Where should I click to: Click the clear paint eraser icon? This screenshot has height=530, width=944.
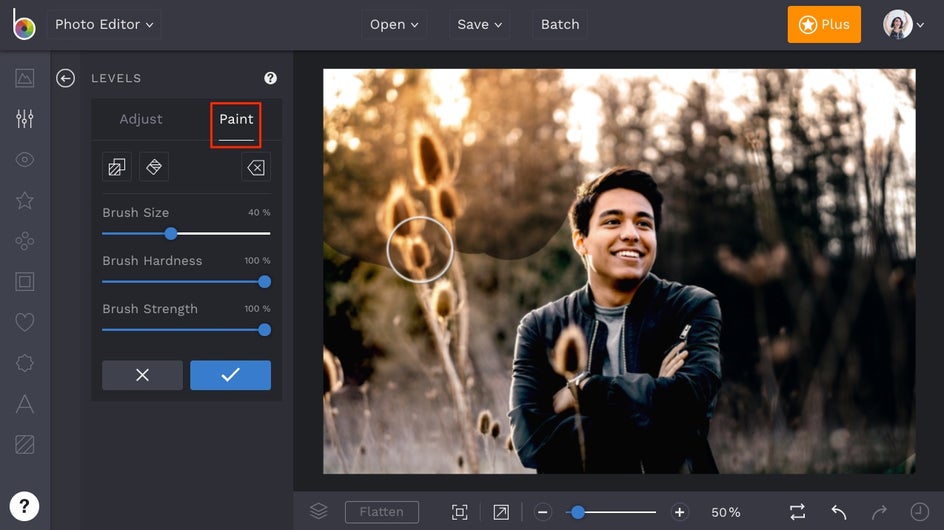click(x=256, y=167)
